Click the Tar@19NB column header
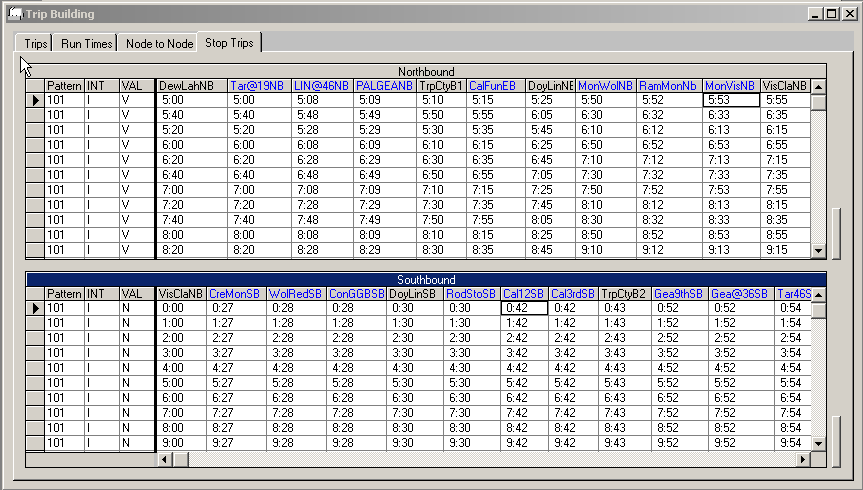The image size is (863, 490). coord(258,86)
